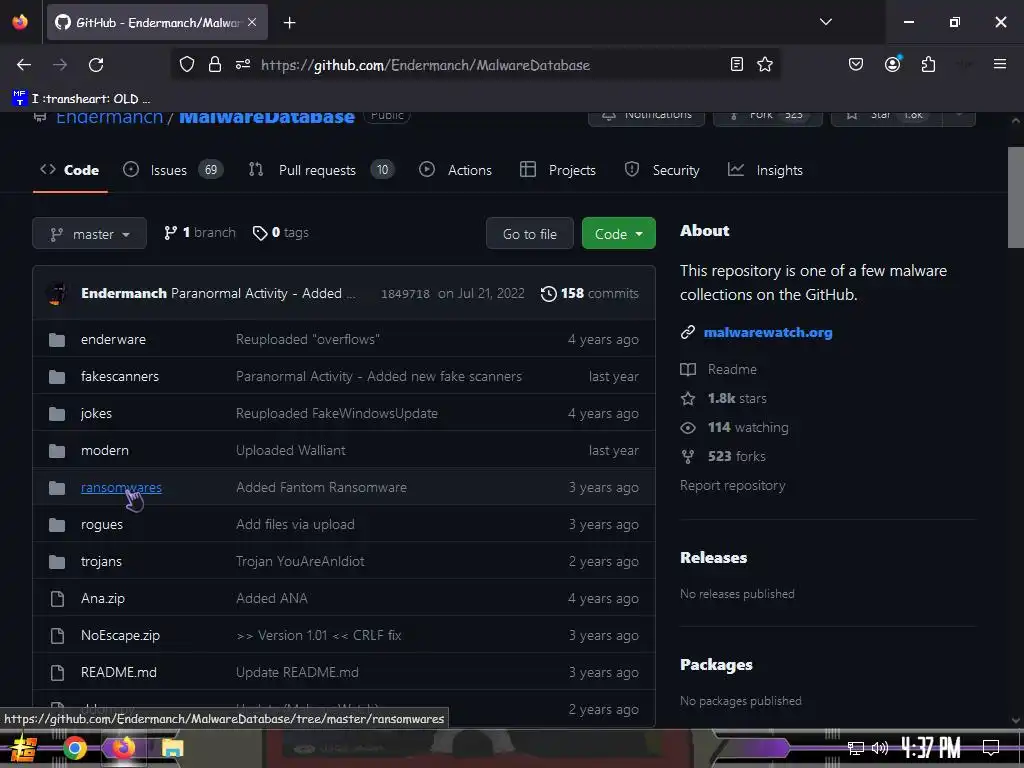This screenshot has width=1024, height=768.
Task: Expand the list all tabs chevron
Action: 825,22
